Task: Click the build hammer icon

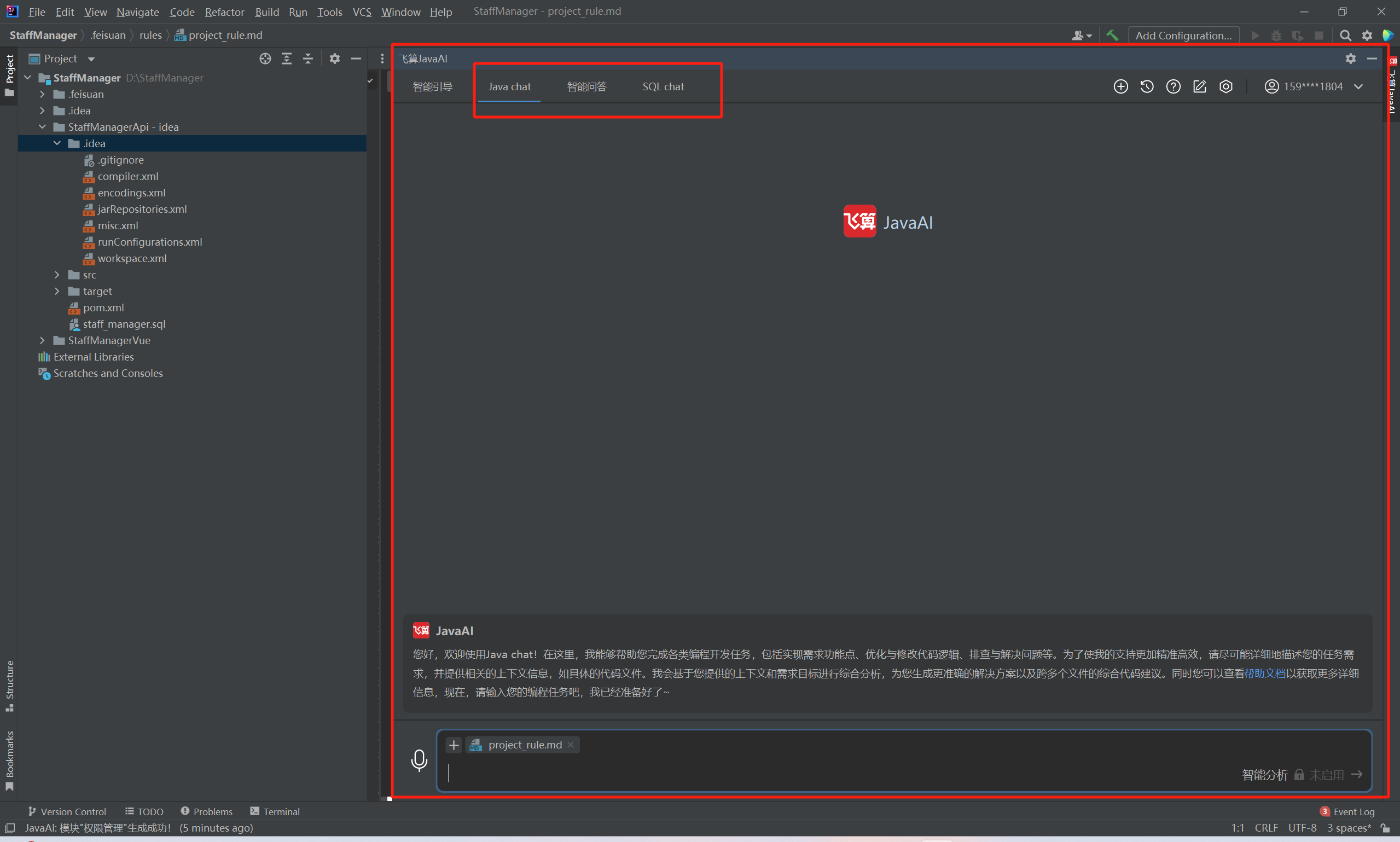Action: pyautogui.click(x=1112, y=35)
